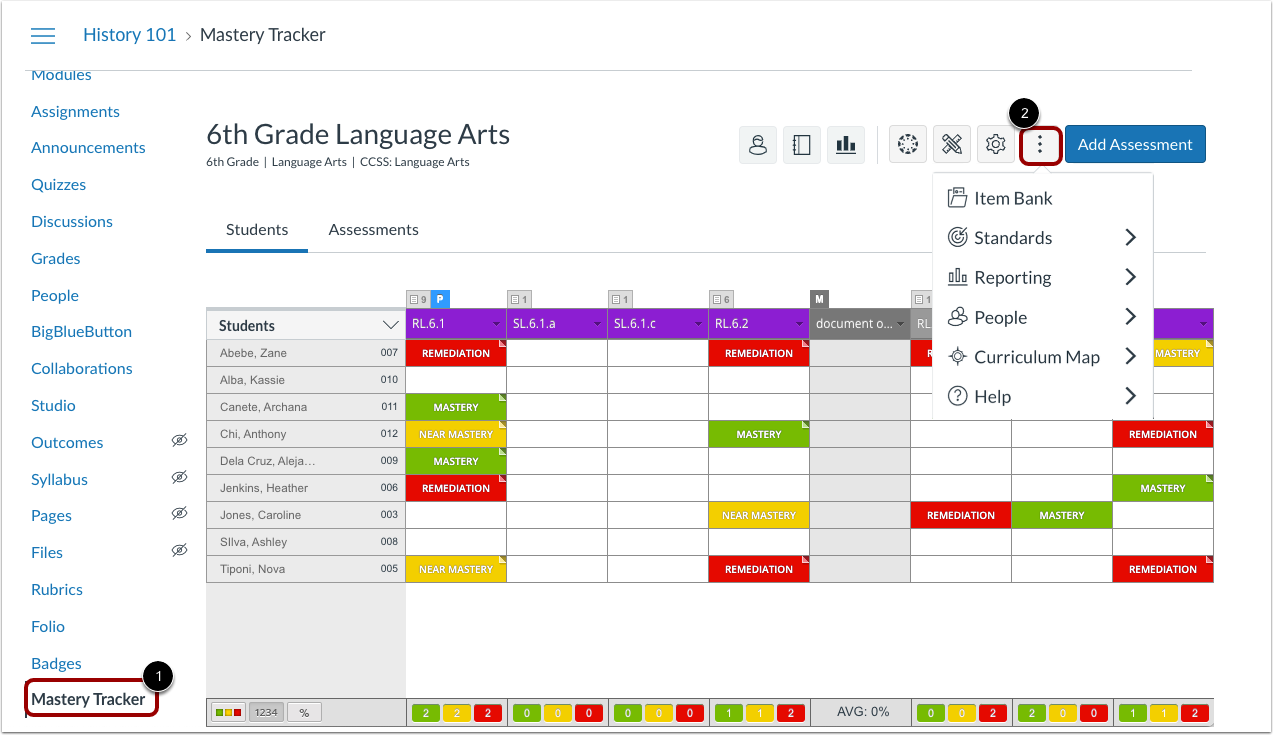This screenshot has height=735, width=1273.
Task: Click the 6 item badge above RL.6.2
Action: [721, 299]
